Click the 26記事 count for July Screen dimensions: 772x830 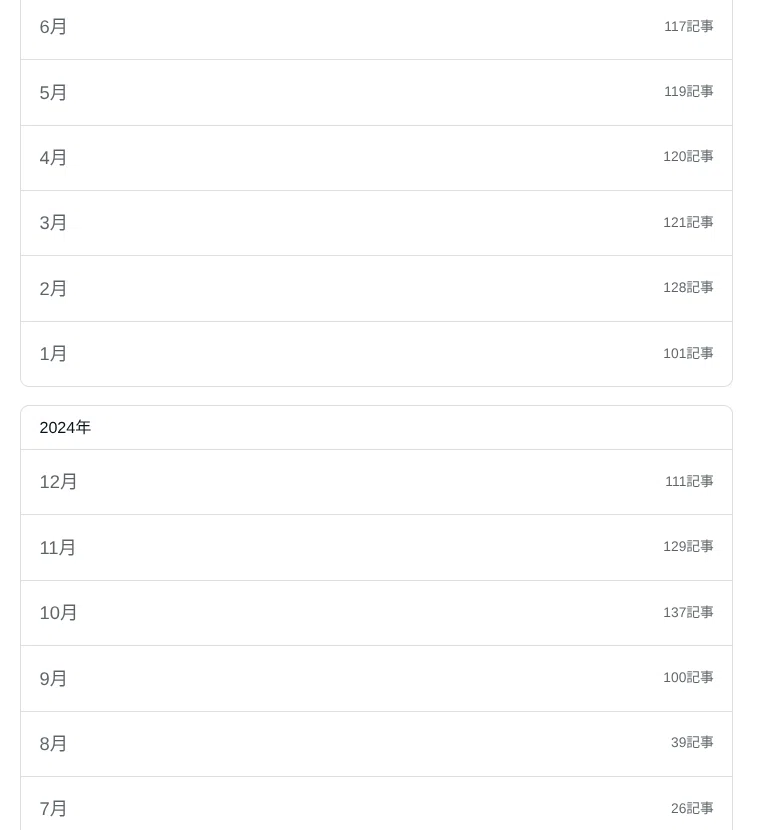tap(692, 808)
